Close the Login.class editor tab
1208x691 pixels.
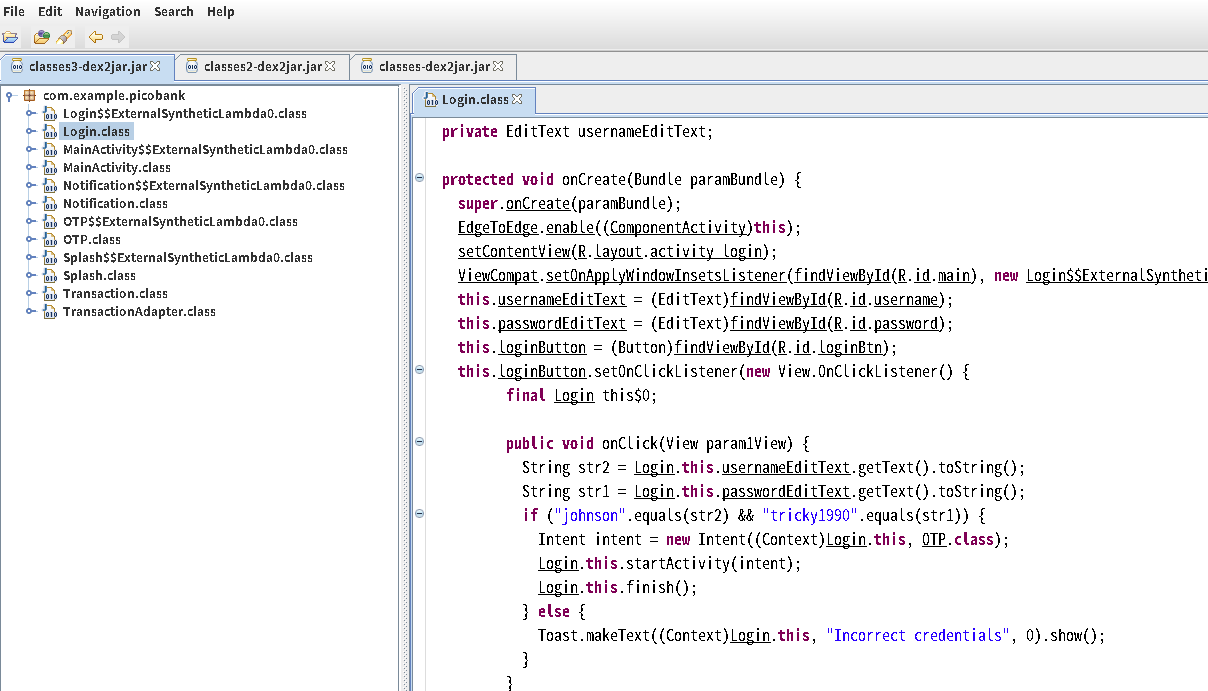click(517, 100)
